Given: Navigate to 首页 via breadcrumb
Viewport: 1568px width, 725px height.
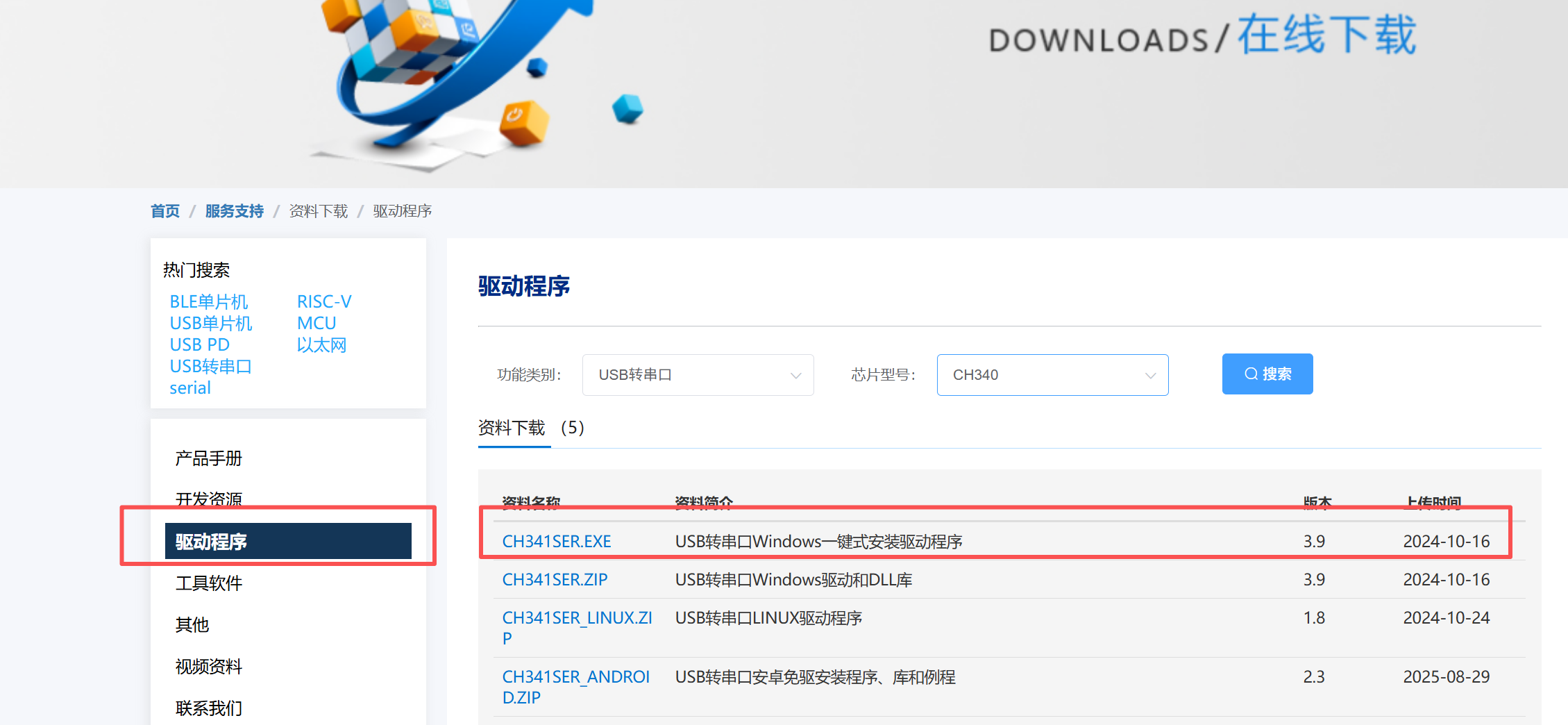Looking at the screenshot, I should pyautogui.click(x=165, y=210).
